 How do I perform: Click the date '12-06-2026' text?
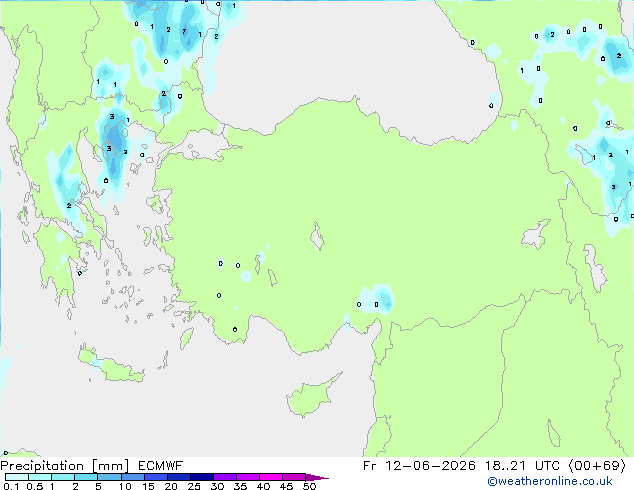point(430,466)
